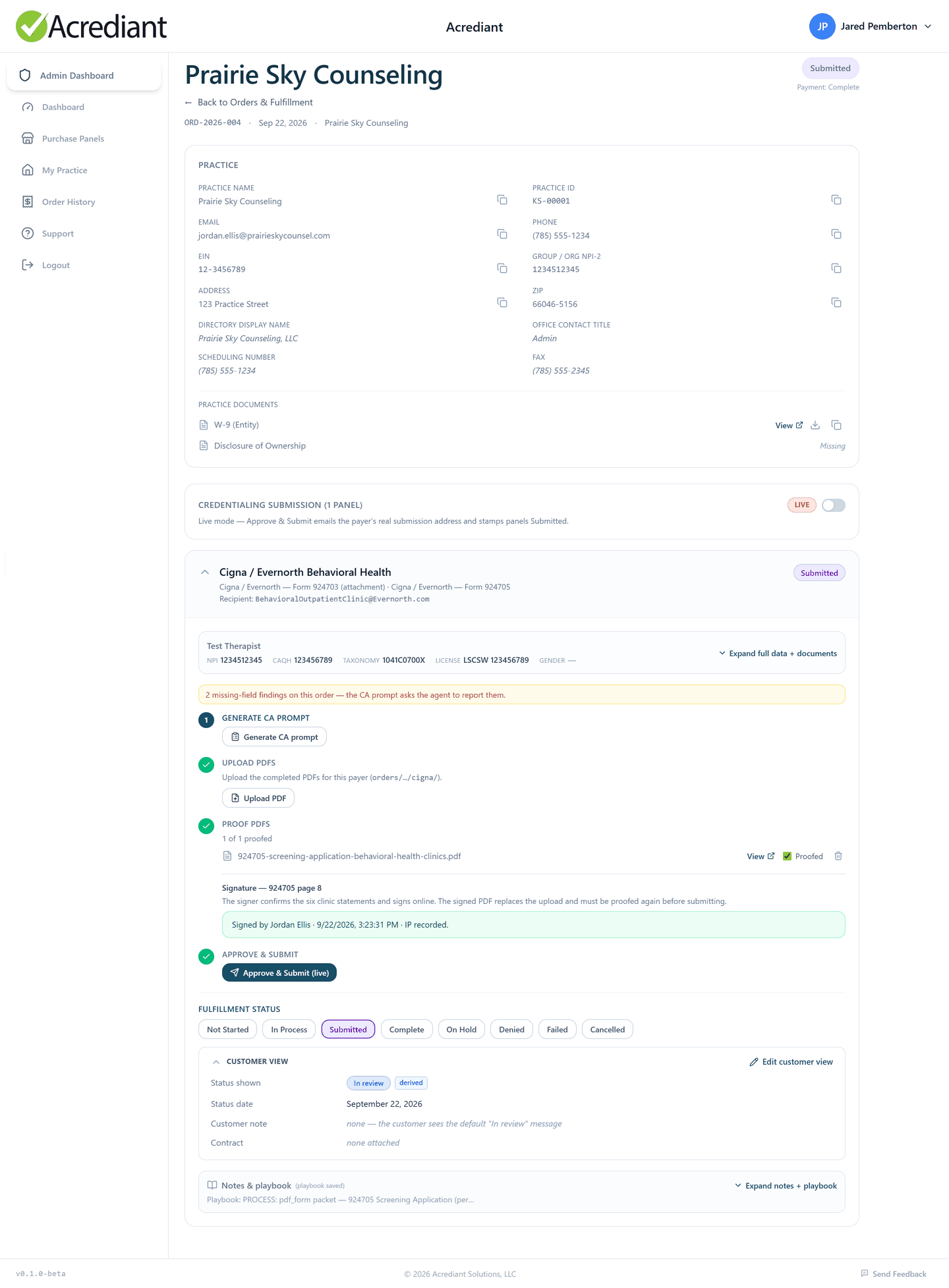Click the JP user avatar
The height and width of the screenshot is (1288, 949).
pos(822,26)
